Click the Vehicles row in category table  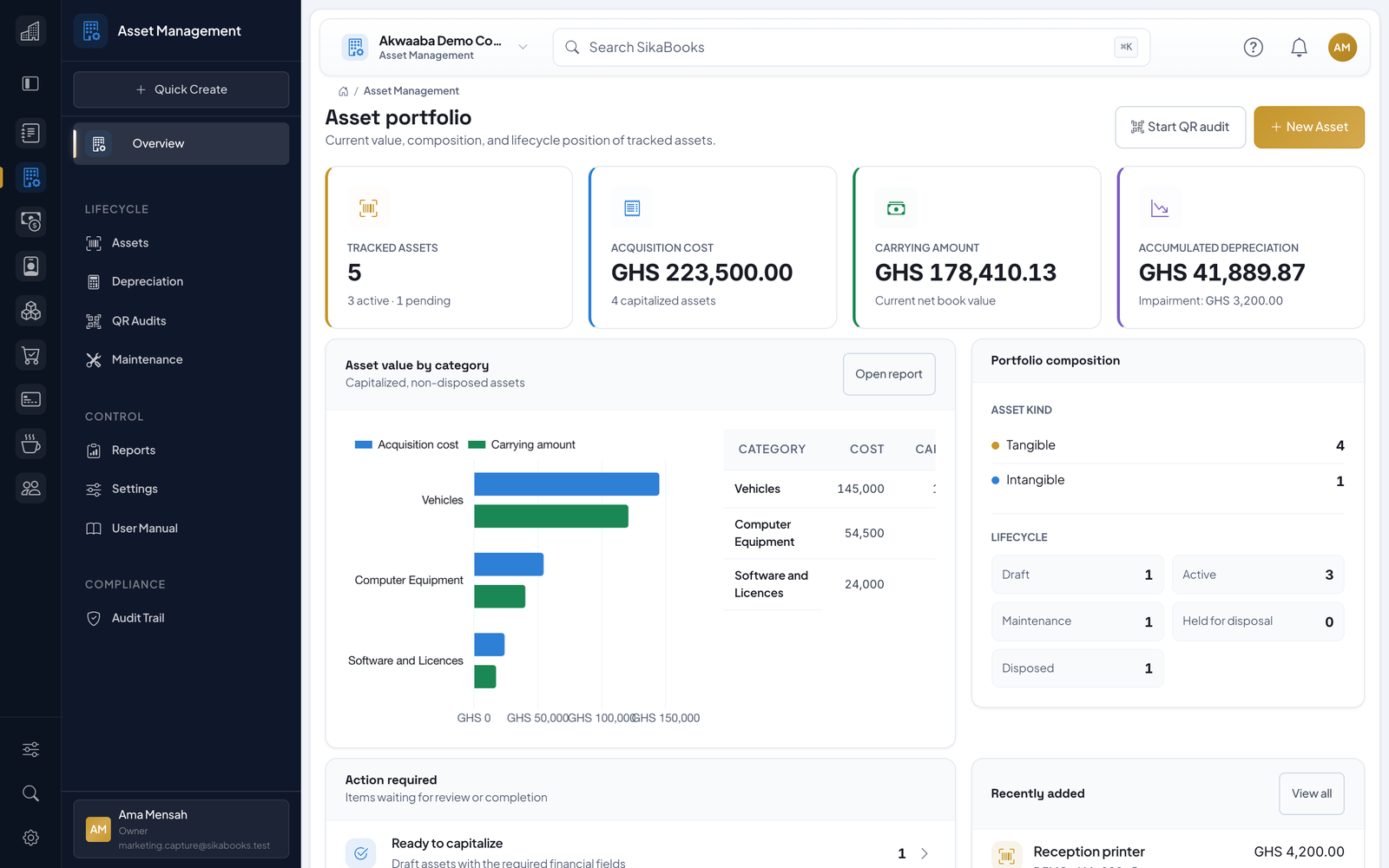click(x=829, y=490)
